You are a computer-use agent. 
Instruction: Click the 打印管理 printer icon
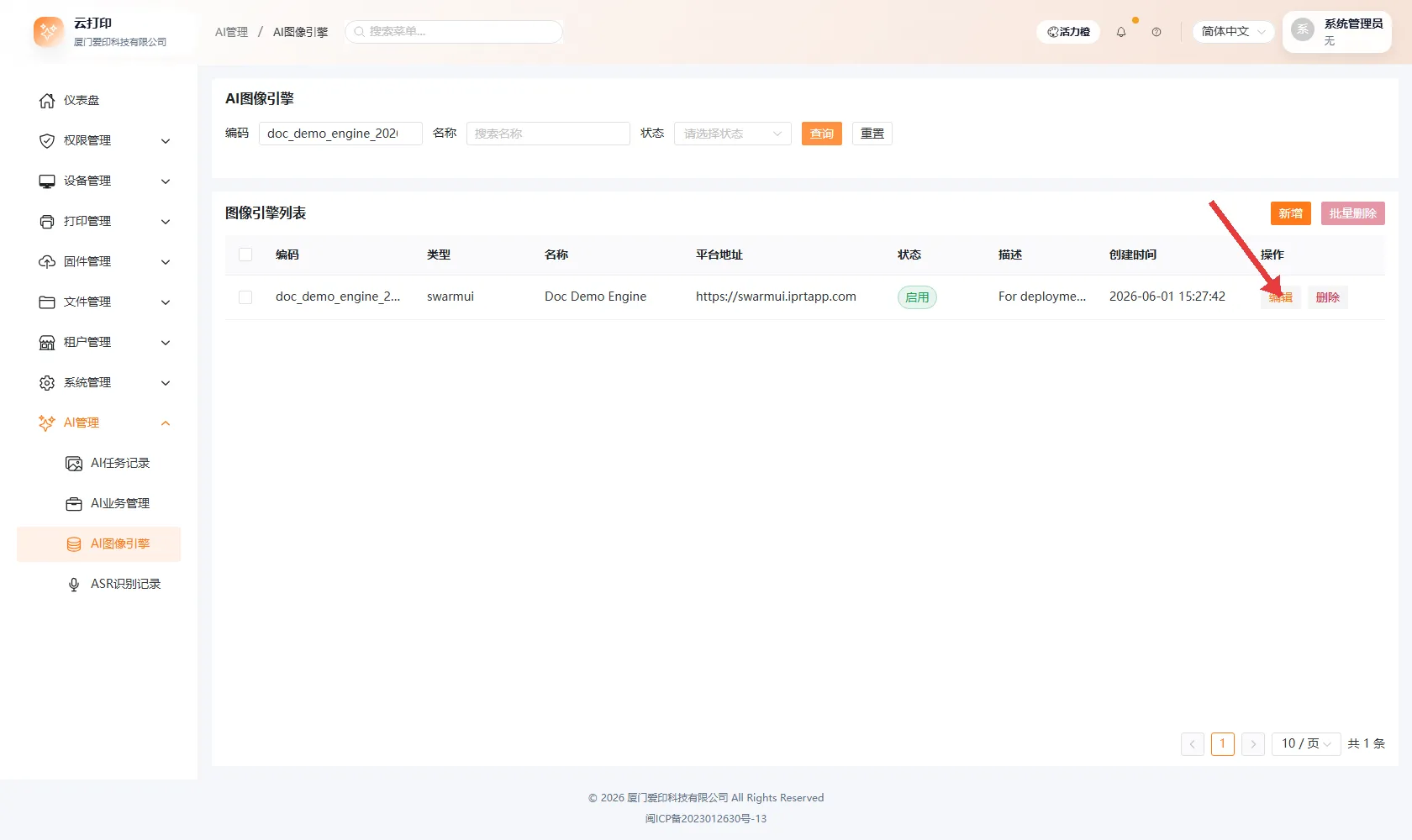(47, 222)
